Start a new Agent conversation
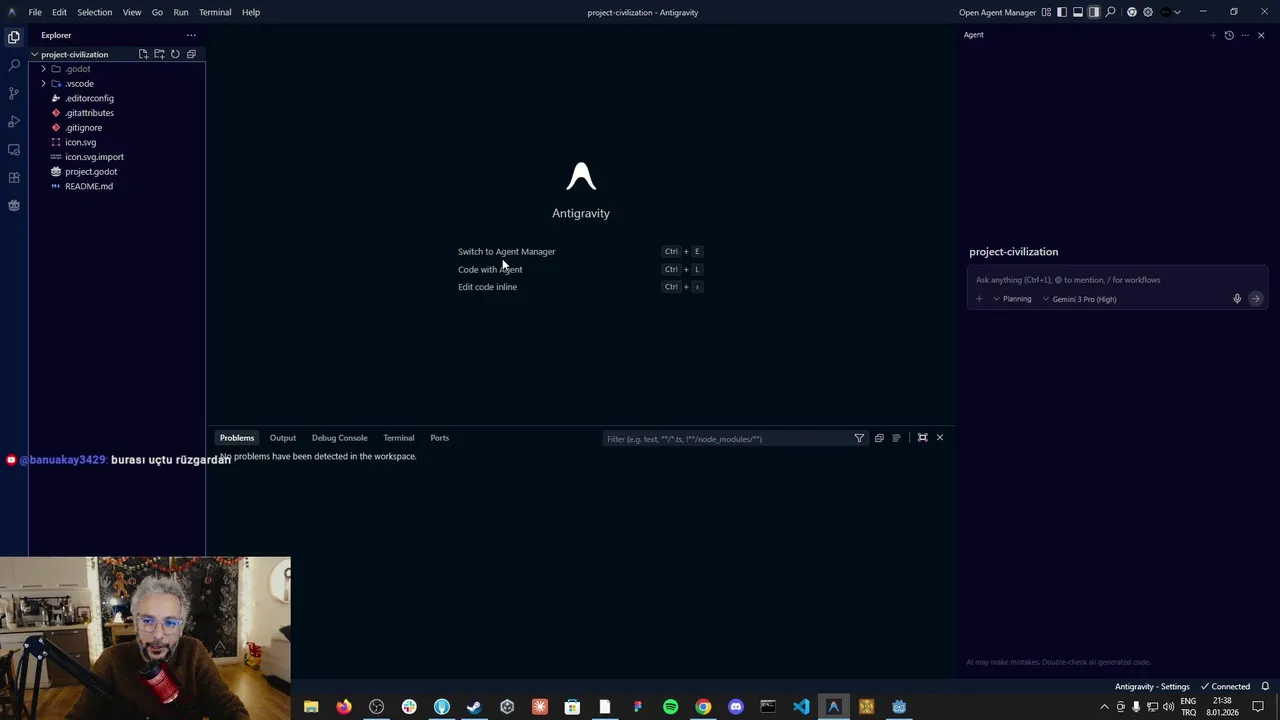1280x720 pixels. (1213, 35)
